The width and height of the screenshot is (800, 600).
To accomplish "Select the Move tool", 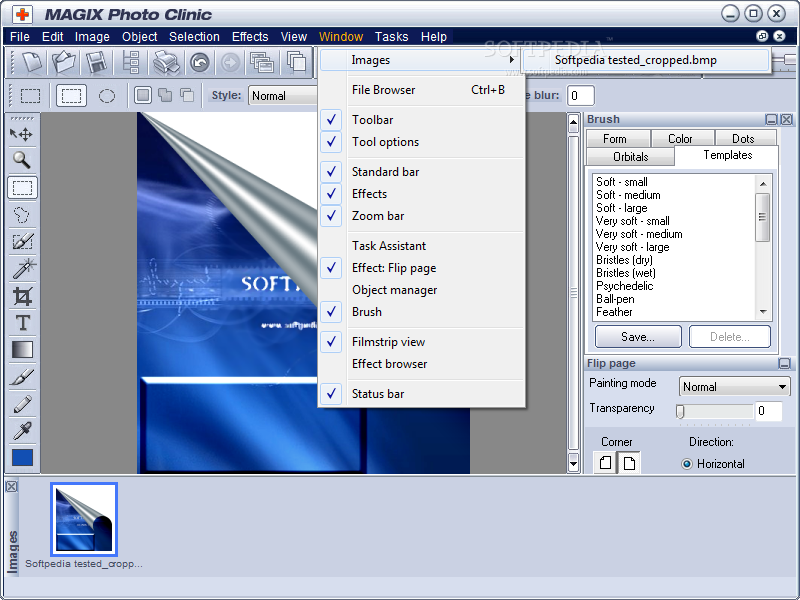I will pos(22,134).
